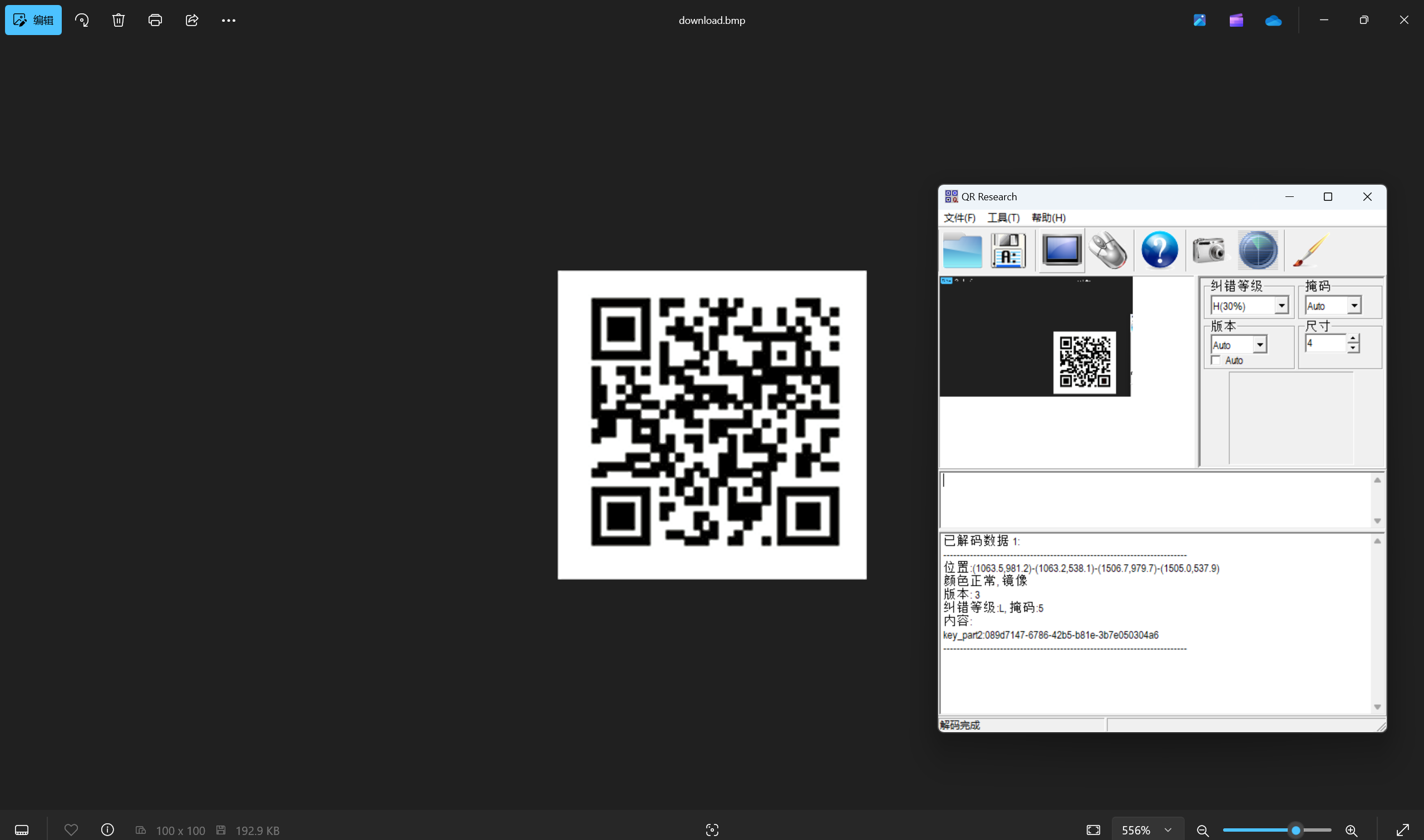The height and width of the screenshot is (840, 1424).
Task: Click the Edit (编辑) button in Photos
Action: pos(33,21)
